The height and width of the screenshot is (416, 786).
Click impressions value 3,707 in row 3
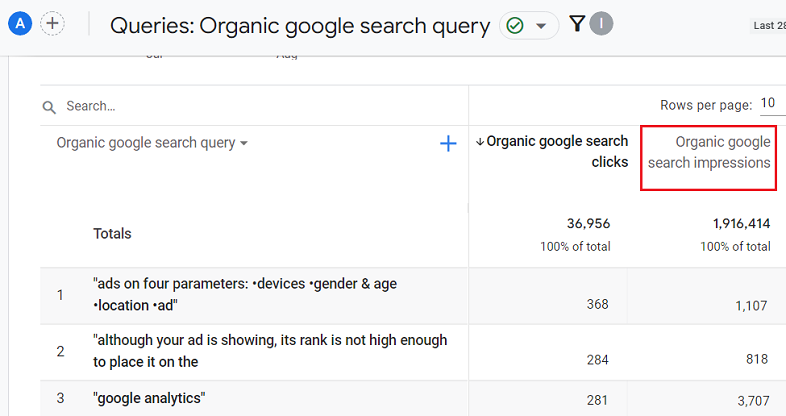tap(753, 401)
